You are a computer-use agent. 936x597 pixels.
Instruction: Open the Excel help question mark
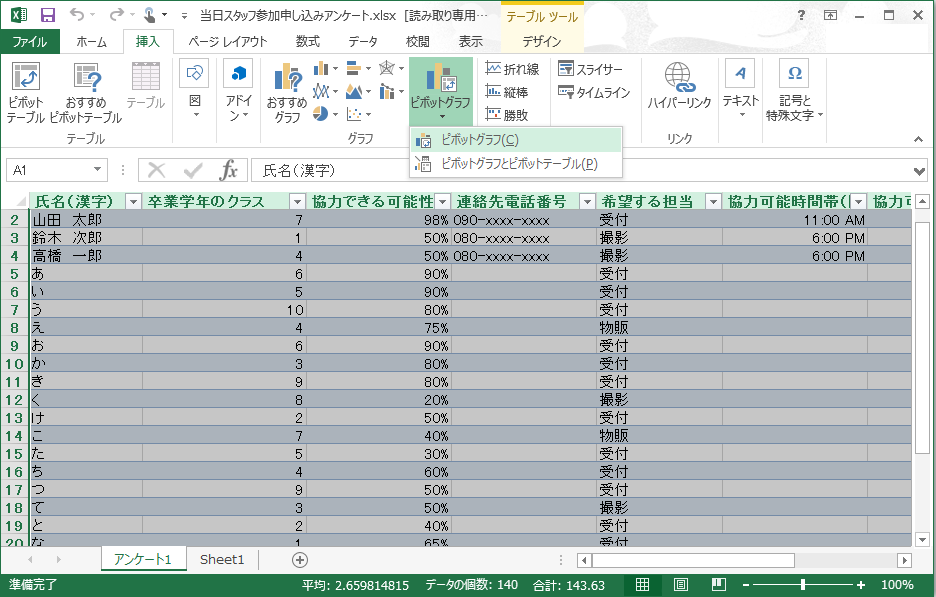(x=802, y=15)
